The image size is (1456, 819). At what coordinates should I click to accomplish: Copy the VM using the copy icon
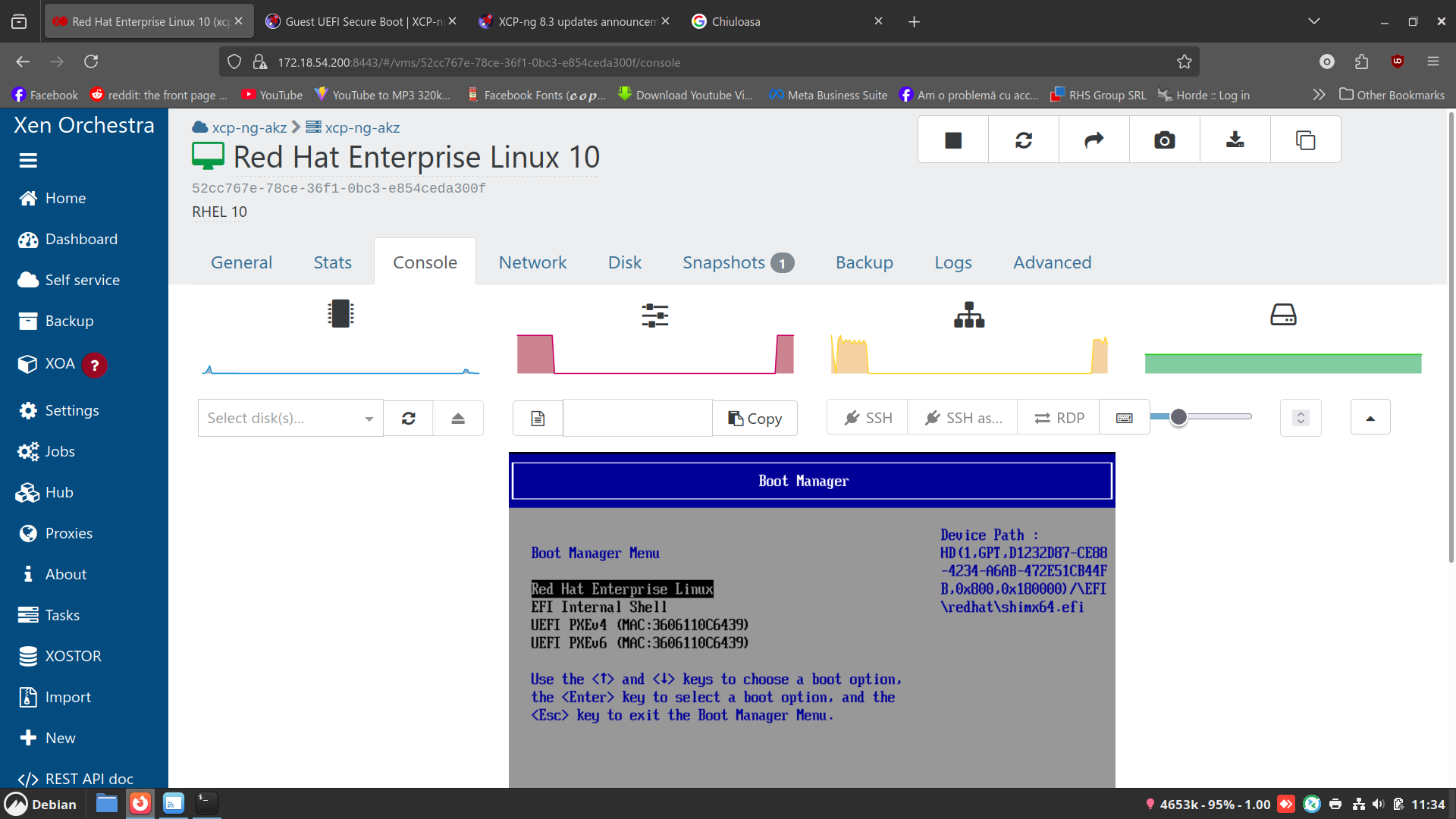[1306, 140]
